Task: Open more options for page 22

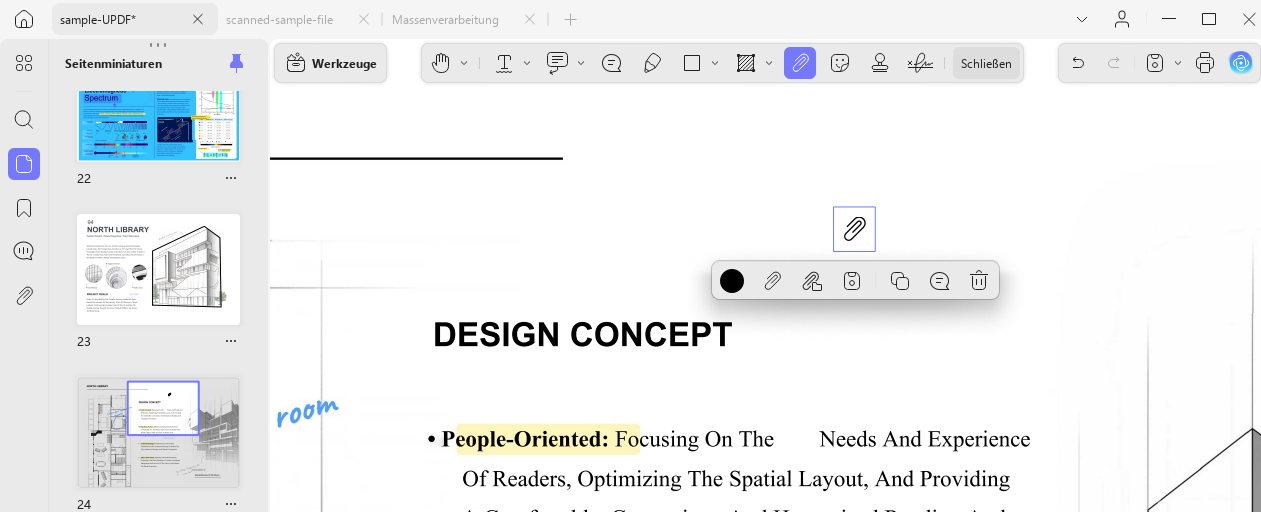Action: click(x=231, y=178)
